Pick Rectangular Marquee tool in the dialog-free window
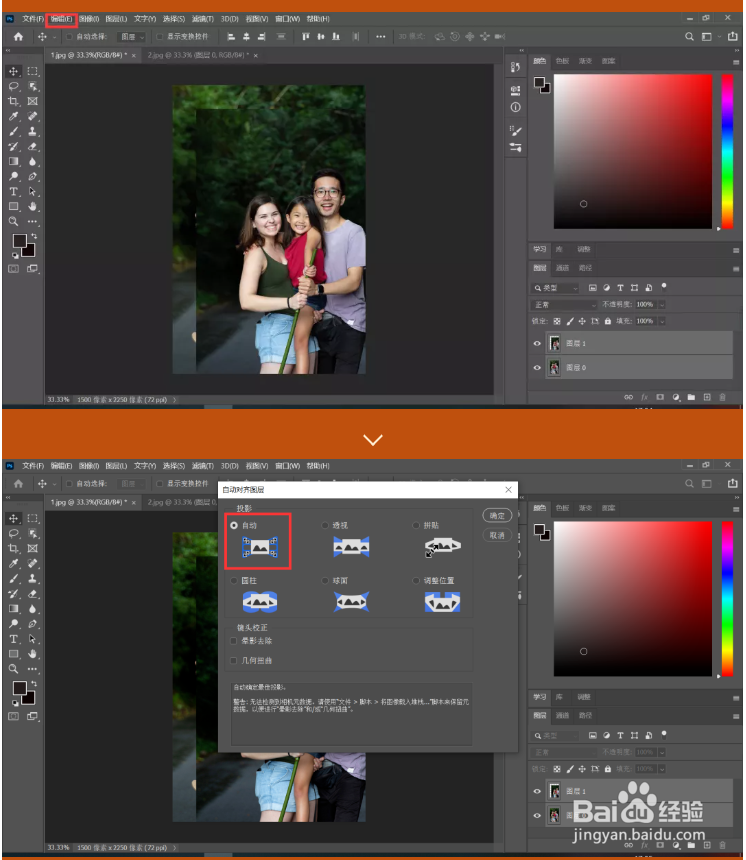Screen dimensions: 746x860 (33, 71)
